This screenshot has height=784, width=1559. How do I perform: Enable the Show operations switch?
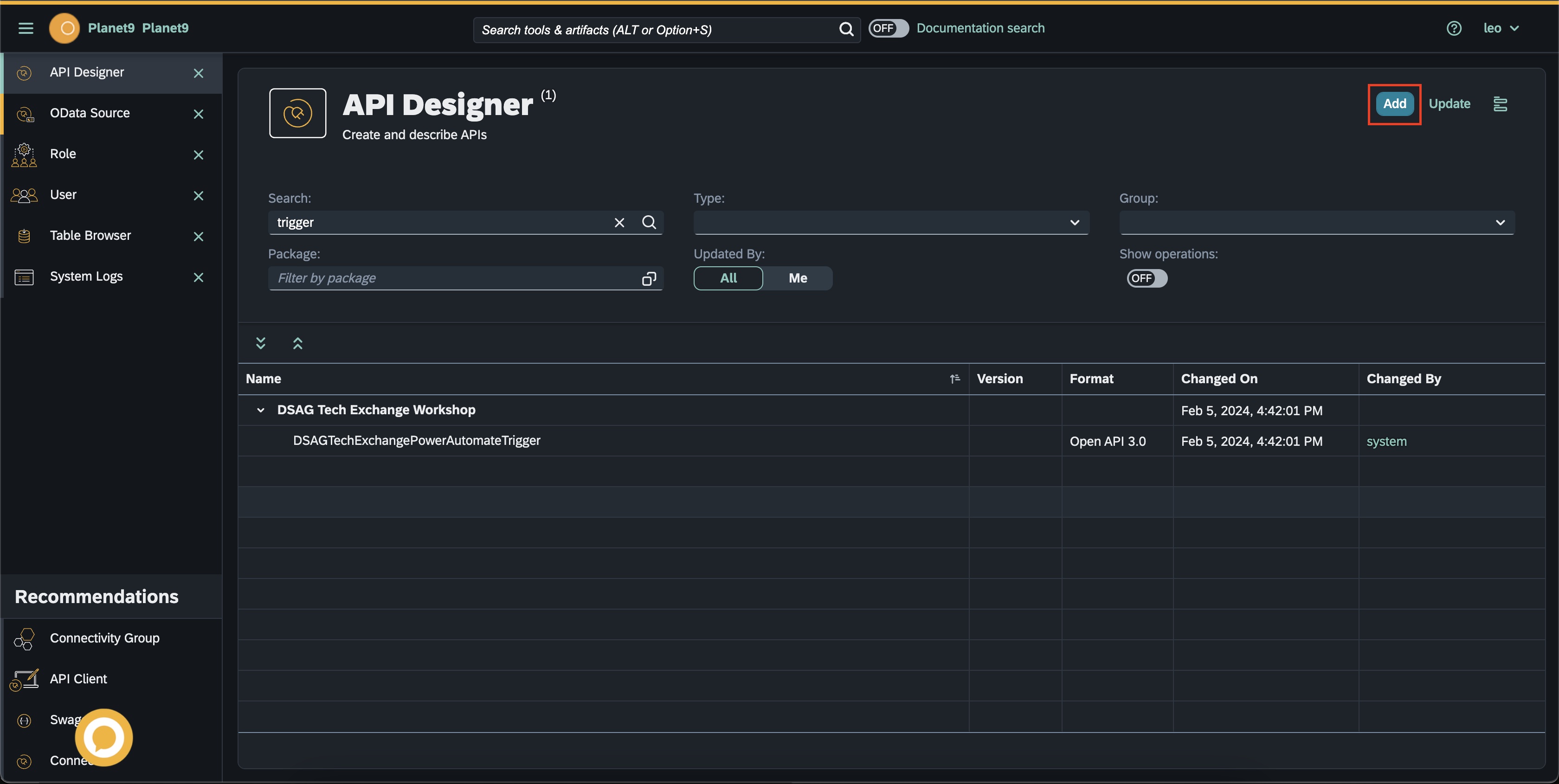tap(1146, 278)
